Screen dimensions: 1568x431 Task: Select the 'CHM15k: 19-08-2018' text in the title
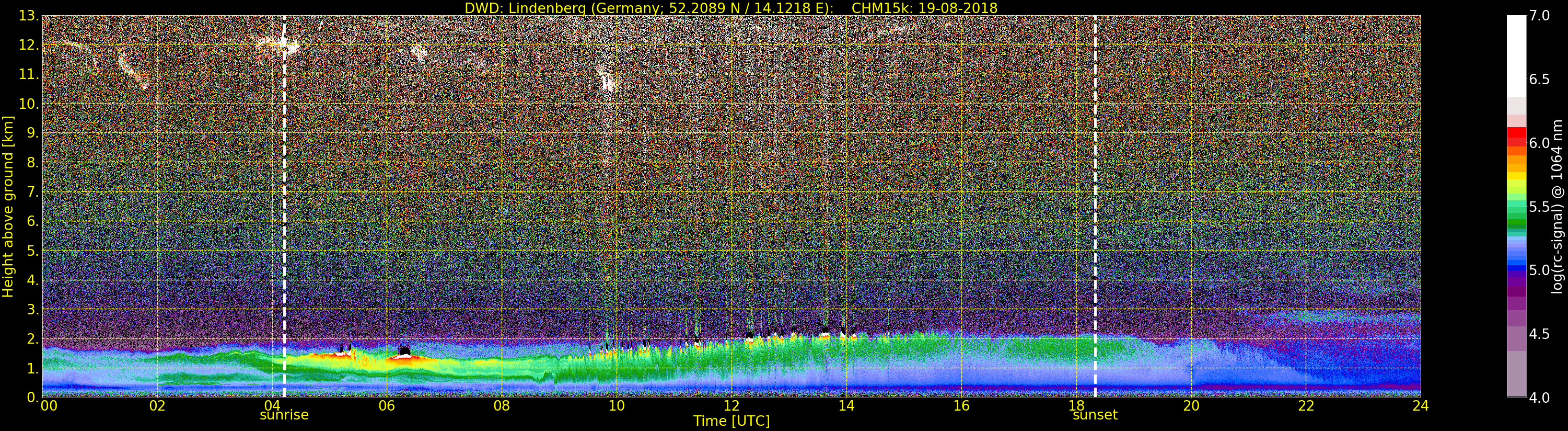point(925,8)
